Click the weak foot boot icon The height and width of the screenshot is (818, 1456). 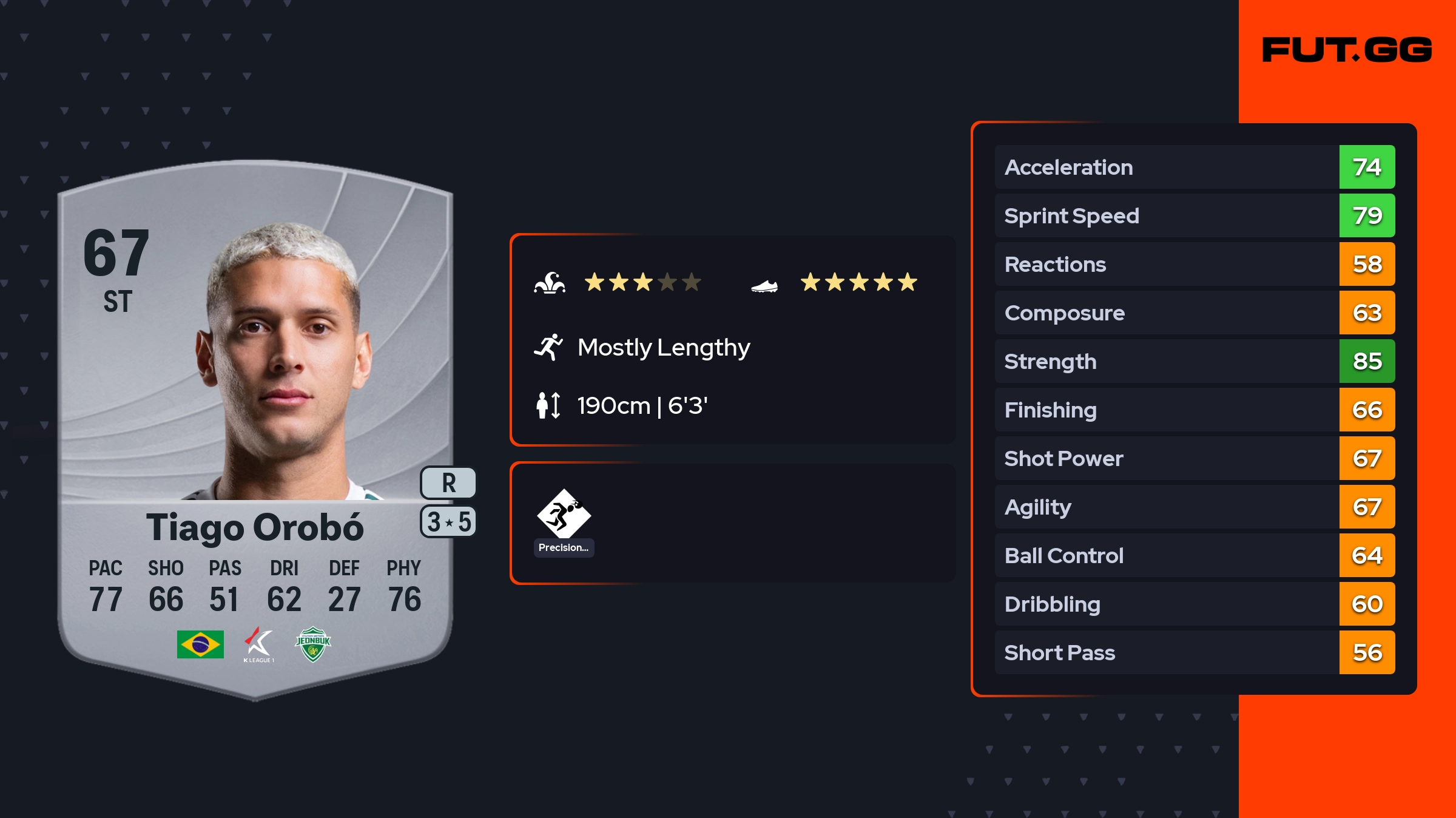[764, 285]
